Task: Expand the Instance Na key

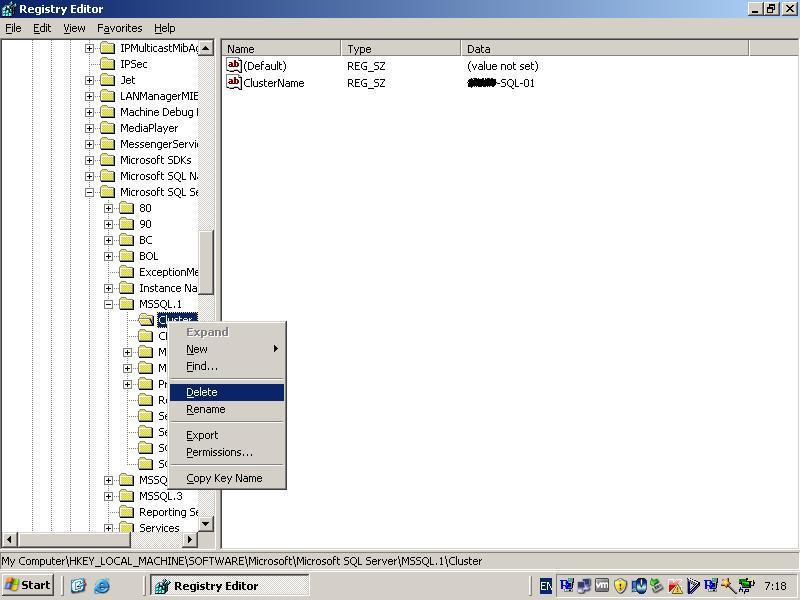Action: pos(108,288)
